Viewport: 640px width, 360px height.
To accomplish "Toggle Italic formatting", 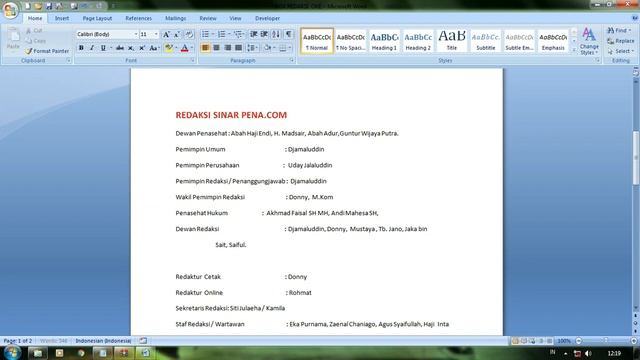I will click(x=92, y=48).
